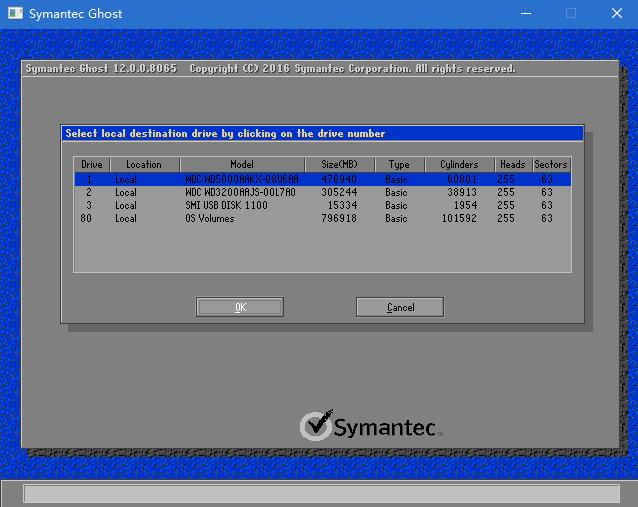The width and height of the screenshot is (638, 507).
Task: Click size value 796918
Action: pos(339,219)
